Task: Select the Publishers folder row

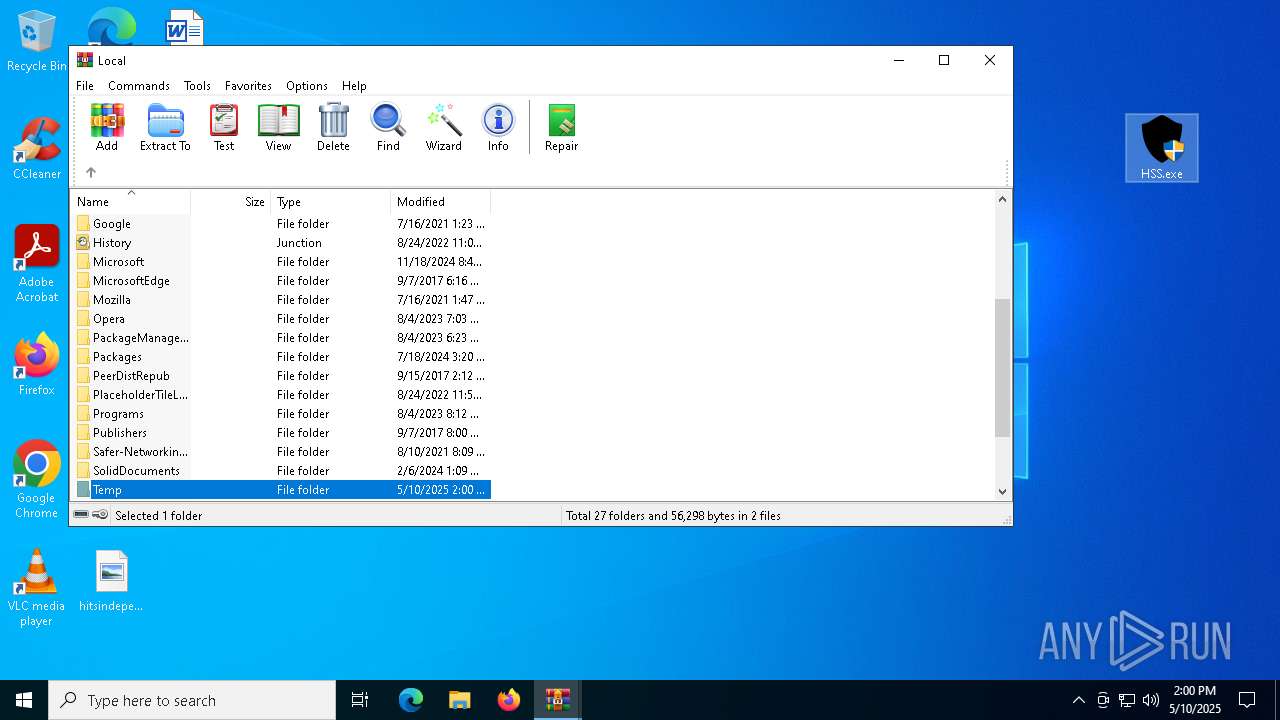Action: tap(281, 433)
